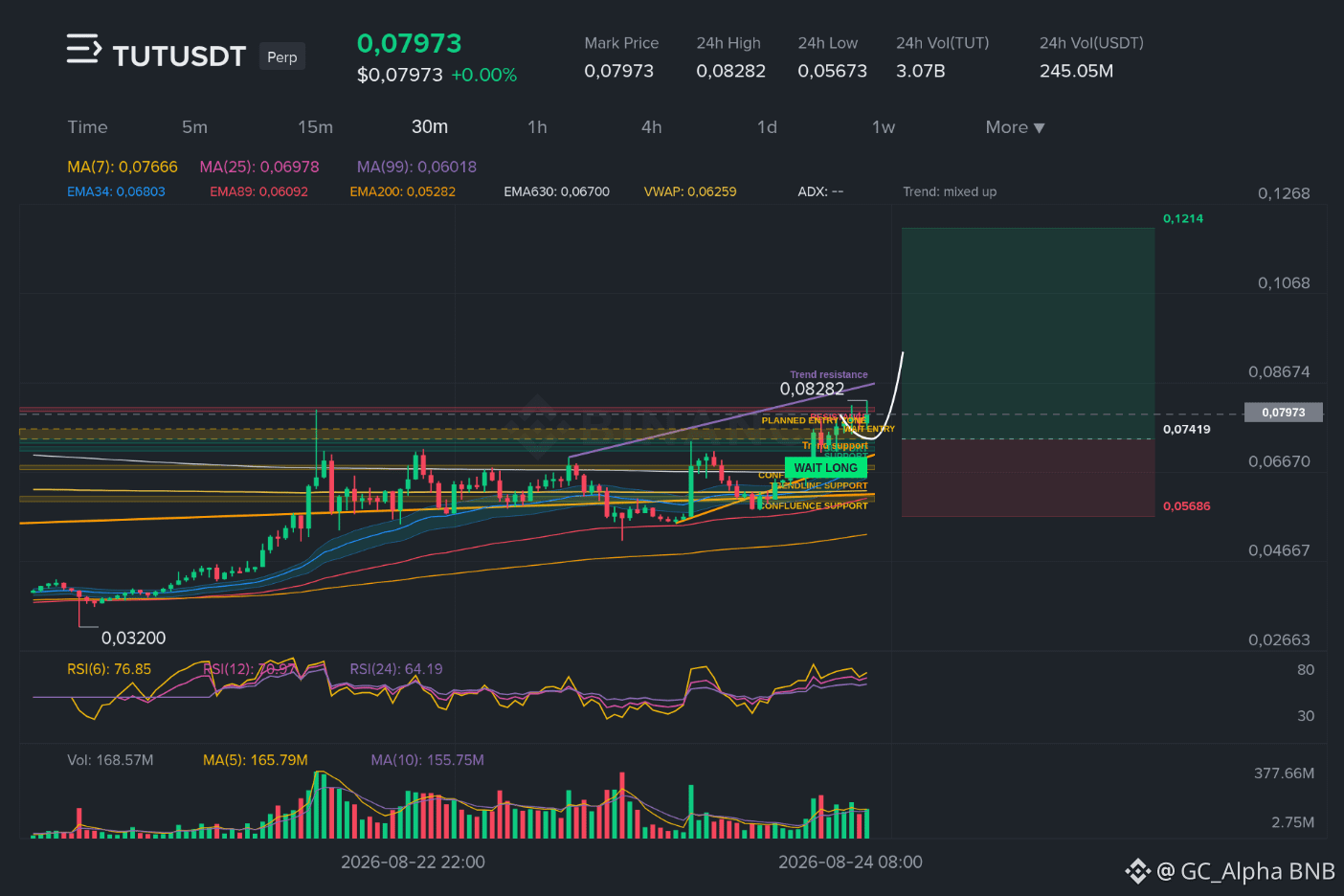Click the MA(99): 0,06018 indicator label
1344x896 pixels.
[416, 167]
